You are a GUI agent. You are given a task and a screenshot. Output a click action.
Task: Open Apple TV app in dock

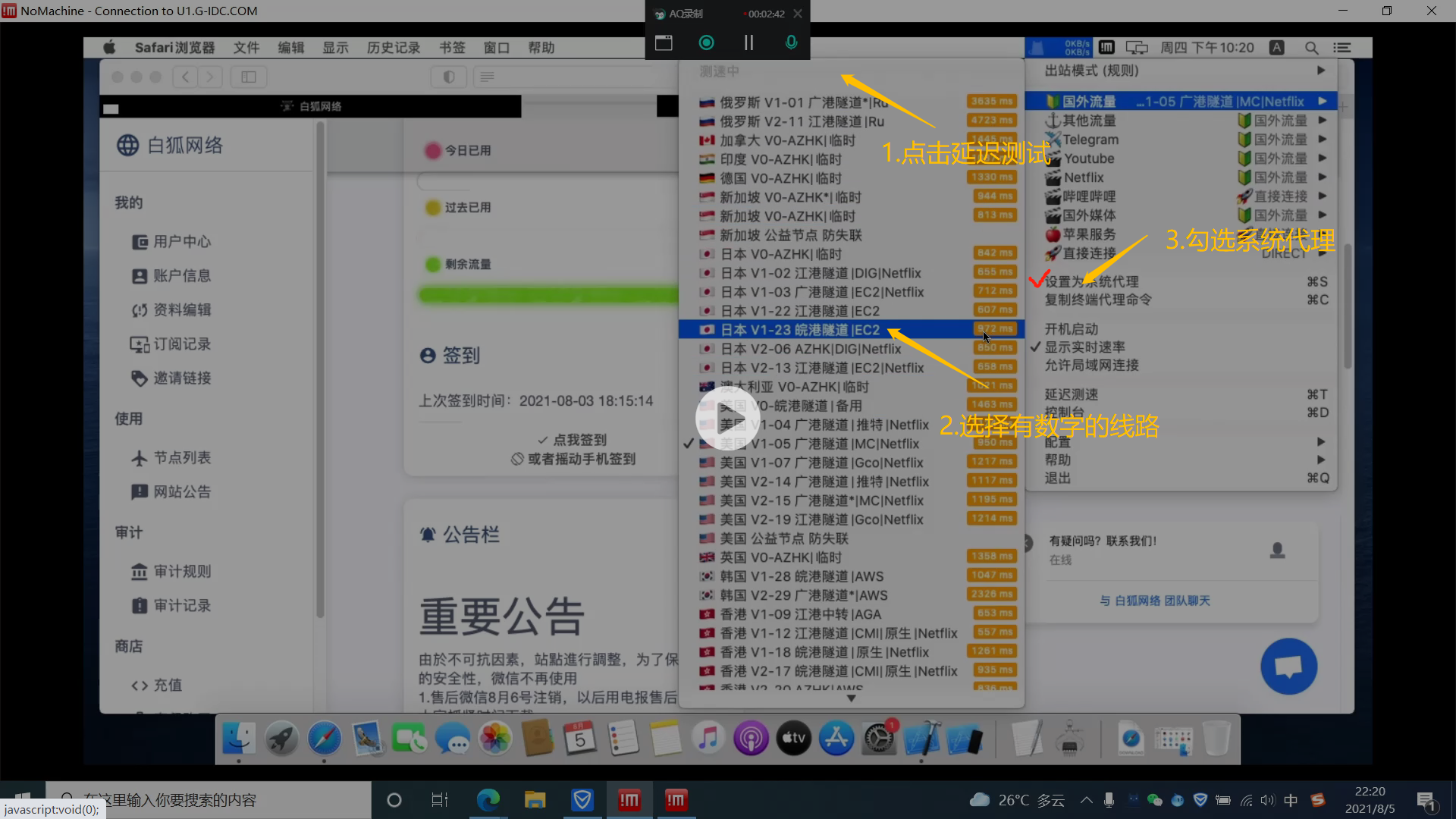[794, 738]
